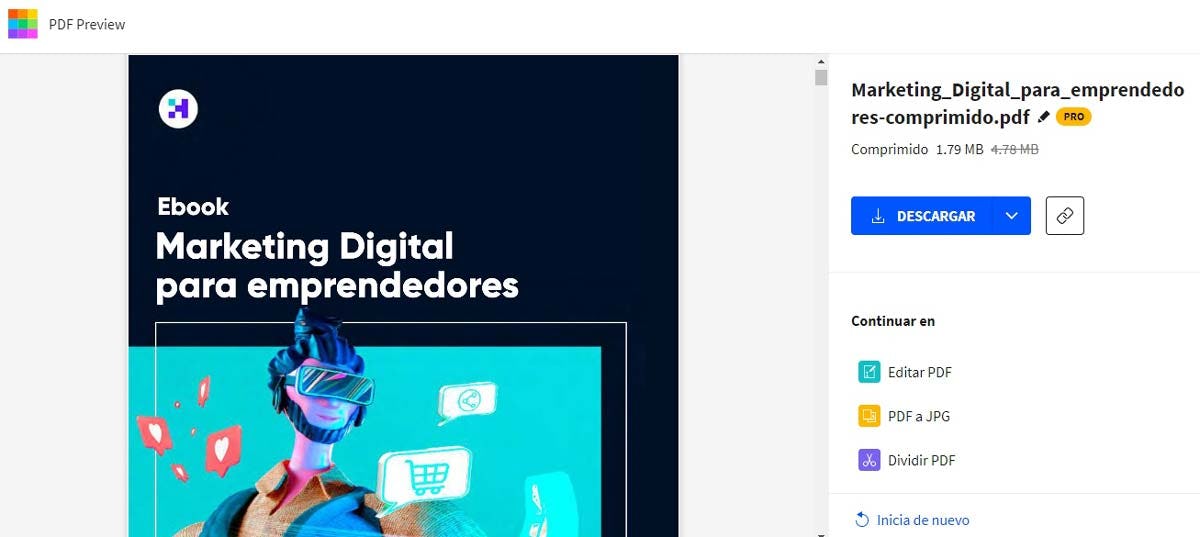Click the PDF a JPG yellow icon
1200x537 pixels.
[869, 416]
